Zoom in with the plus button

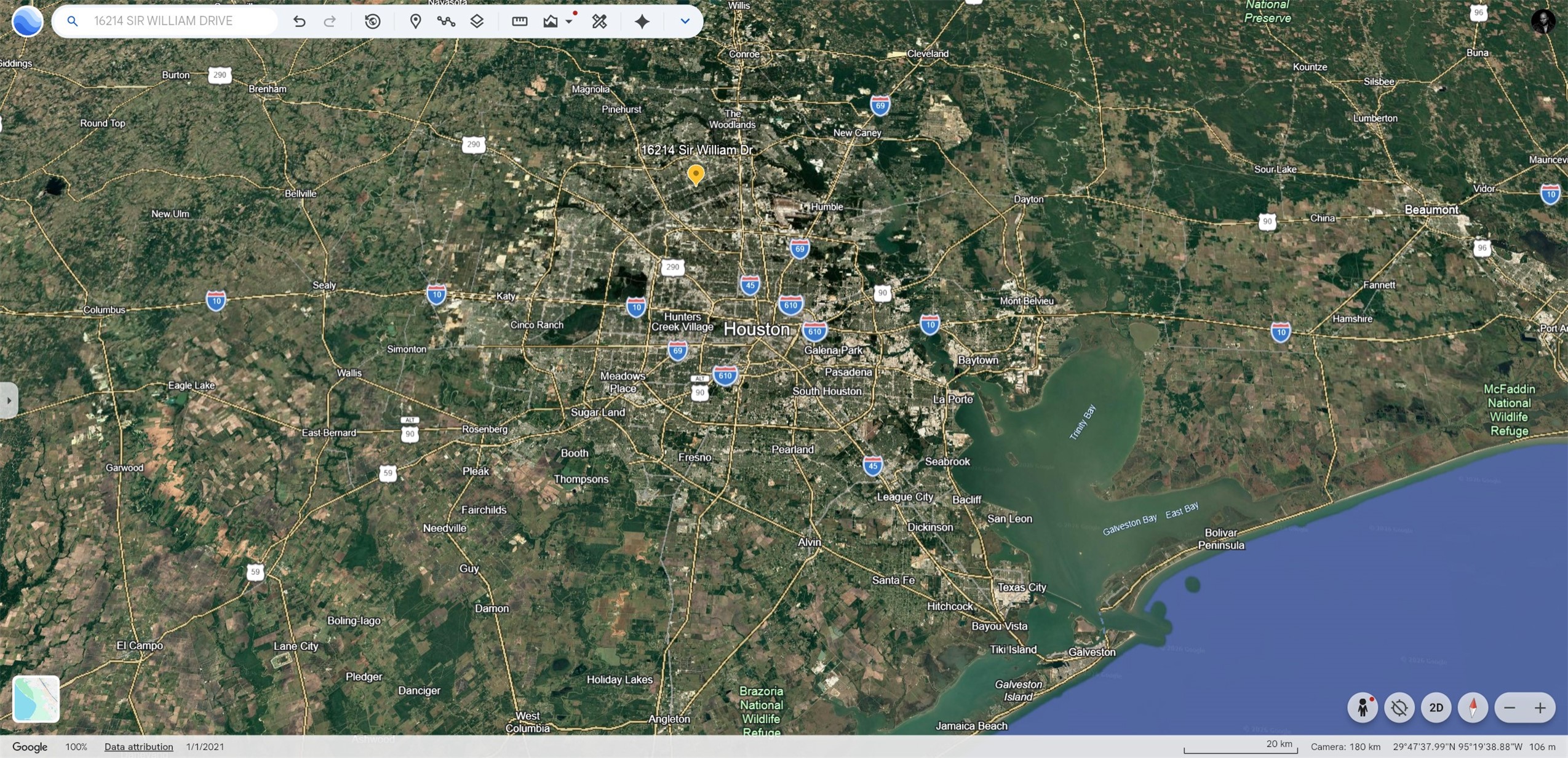1540,708
